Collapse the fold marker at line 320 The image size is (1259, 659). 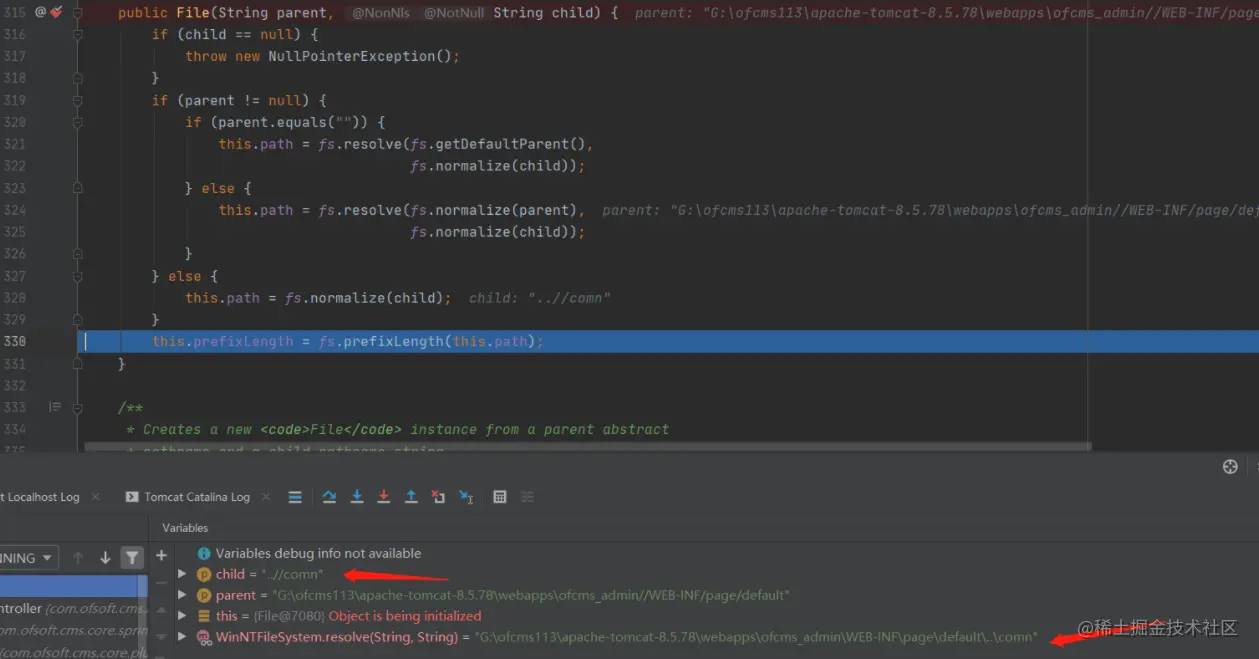tap(78, 122)
